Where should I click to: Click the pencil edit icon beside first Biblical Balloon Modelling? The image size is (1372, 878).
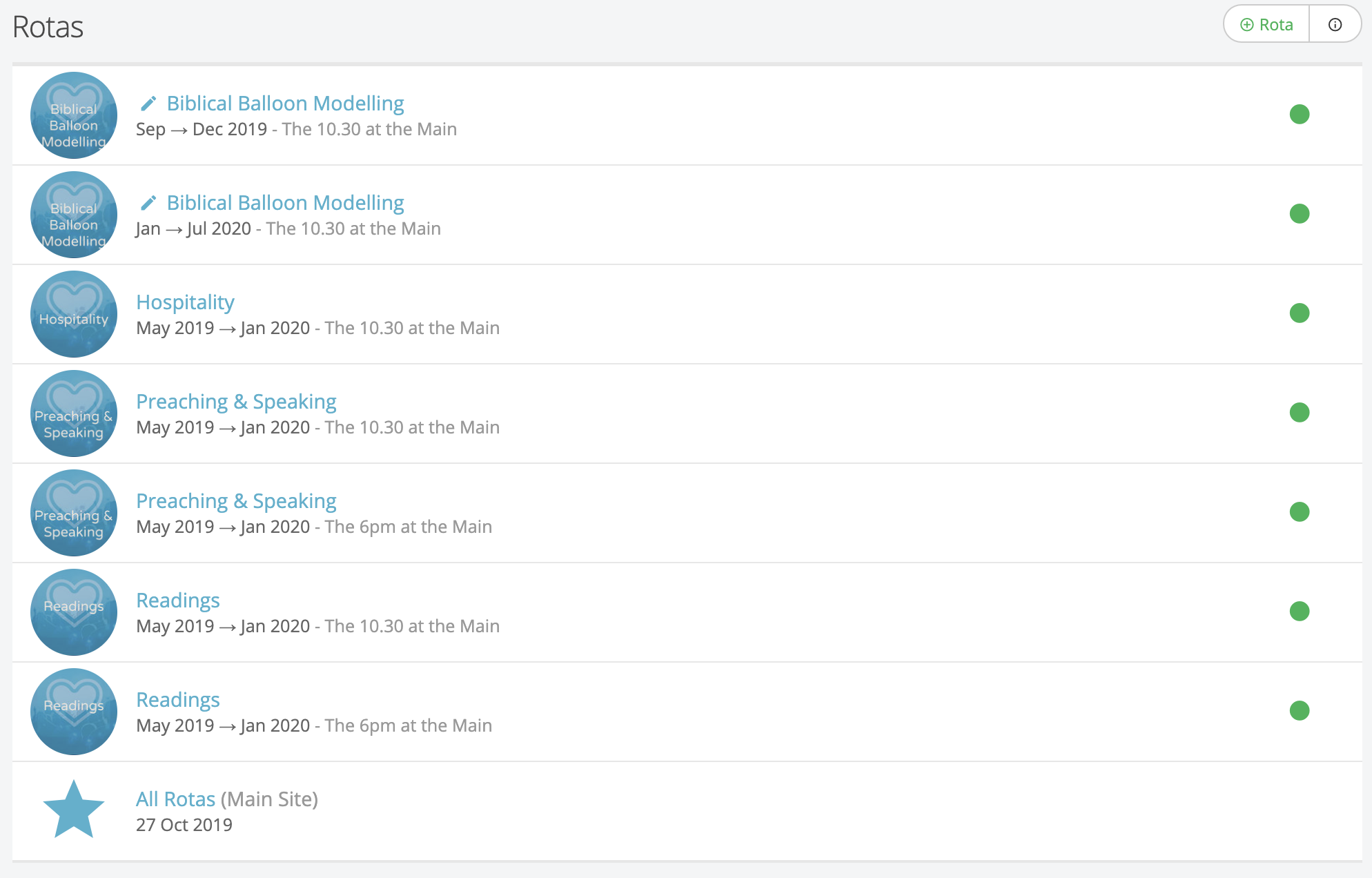pos(148,103)
